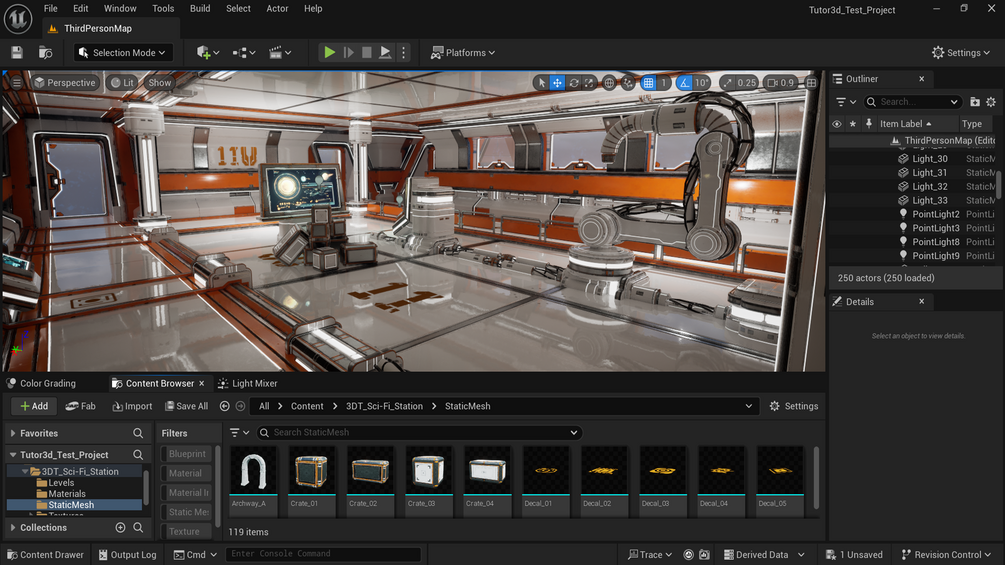Viewport: 1005px width, 565px height.
Task: Click Outliner create new folder icon
Action: (x=975, y=102)
